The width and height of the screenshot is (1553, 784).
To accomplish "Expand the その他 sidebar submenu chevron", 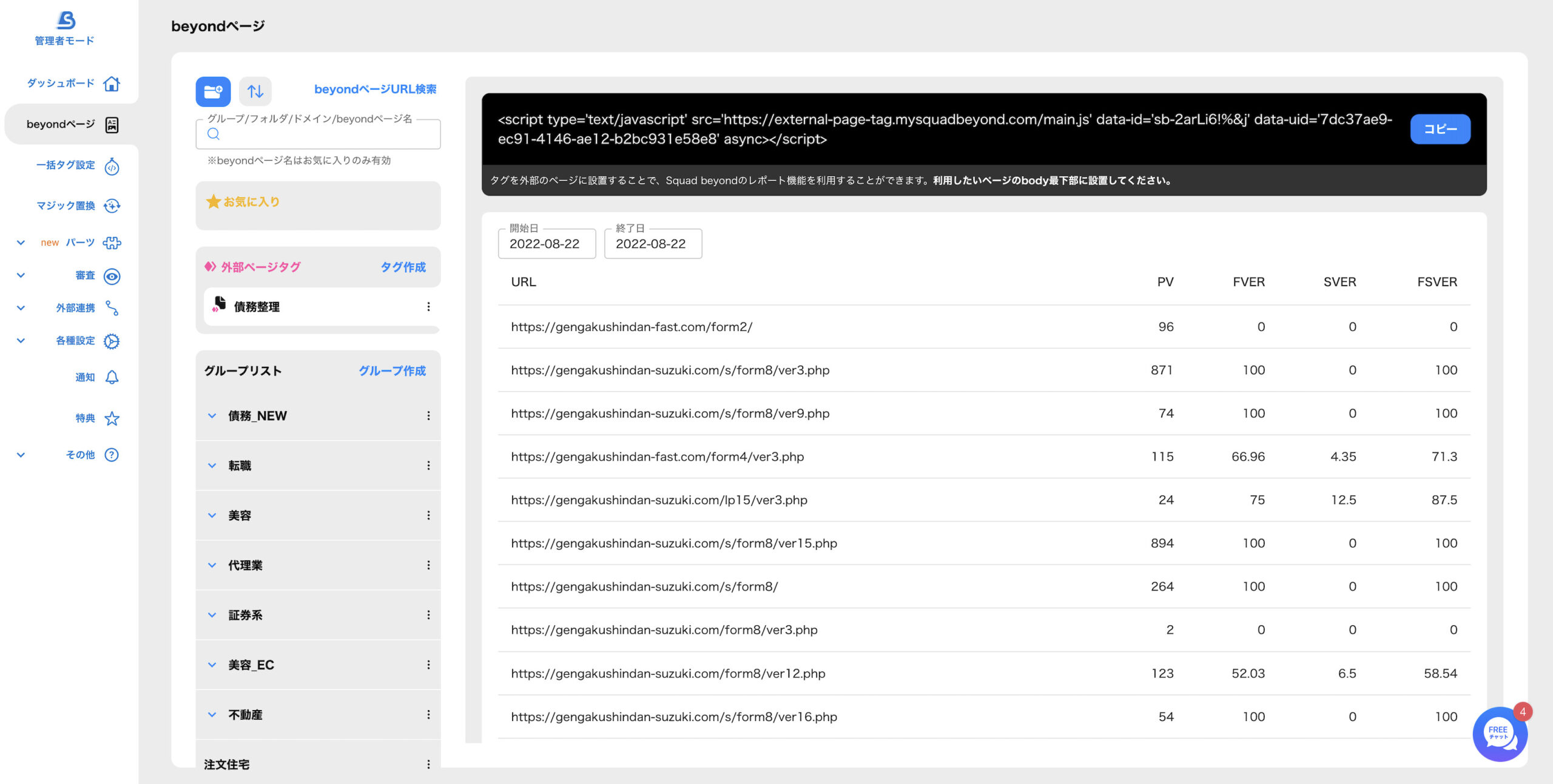I will click(x=21, y=455).
